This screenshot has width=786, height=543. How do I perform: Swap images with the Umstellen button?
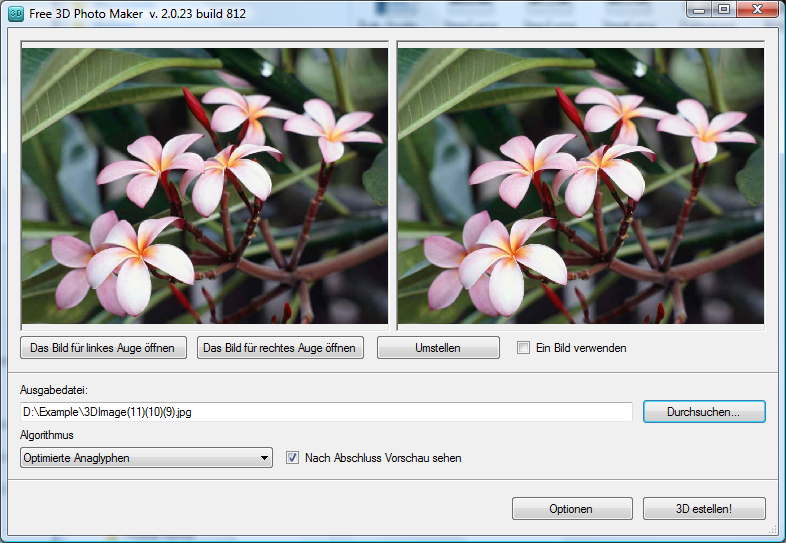tap(438, 347)
